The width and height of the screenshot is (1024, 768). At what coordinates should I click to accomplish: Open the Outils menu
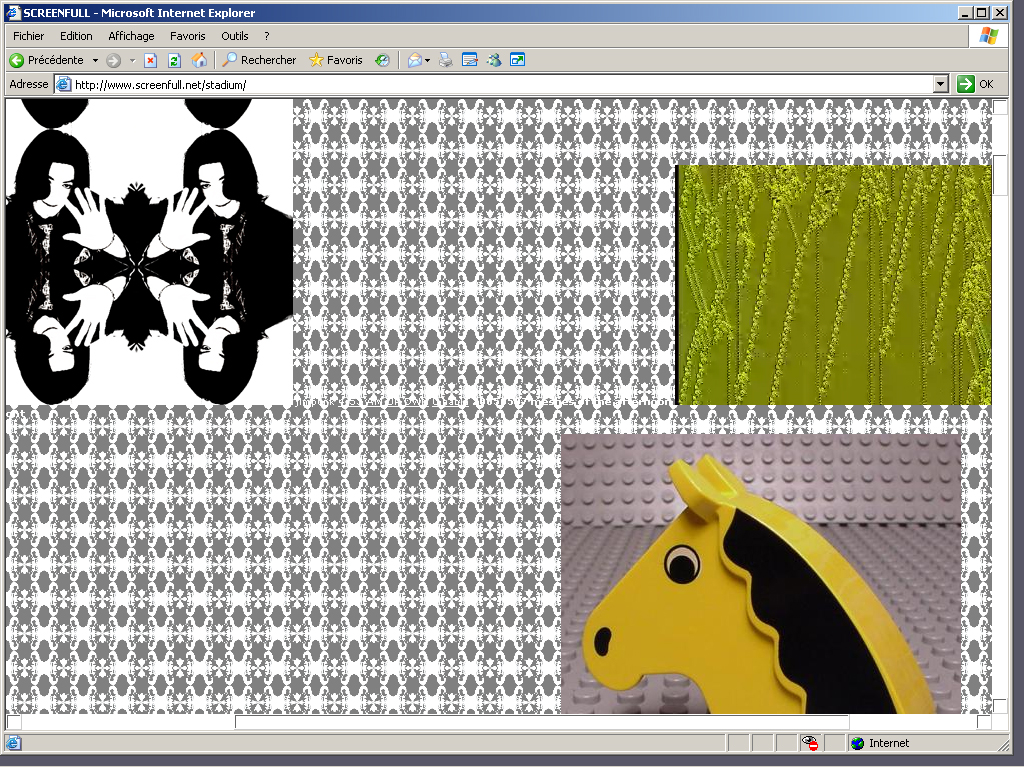(235, 36)
